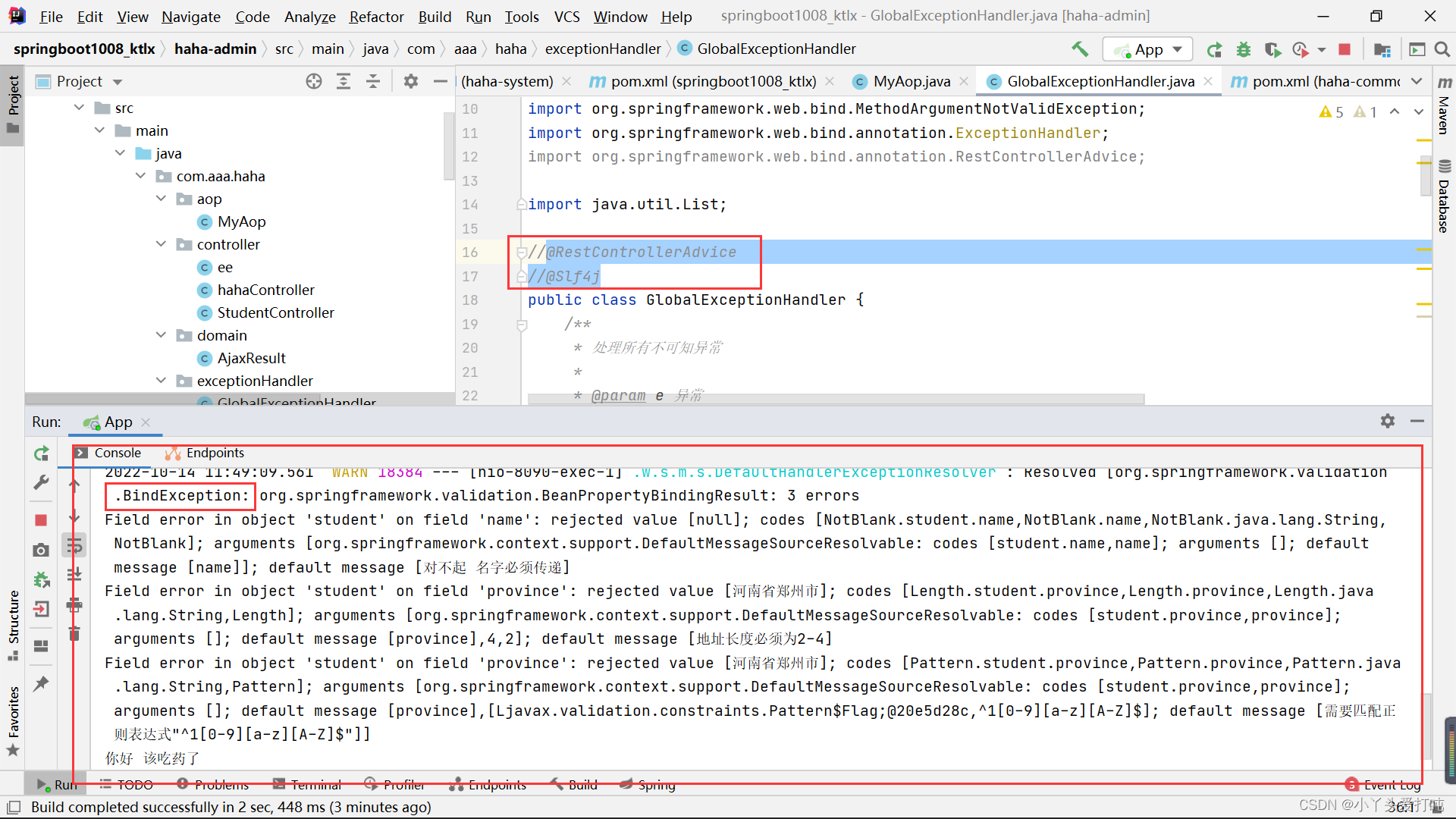Screen dimensions: 1456x819
Task: Collapse the main folder node
Action: tap(100, 130)
